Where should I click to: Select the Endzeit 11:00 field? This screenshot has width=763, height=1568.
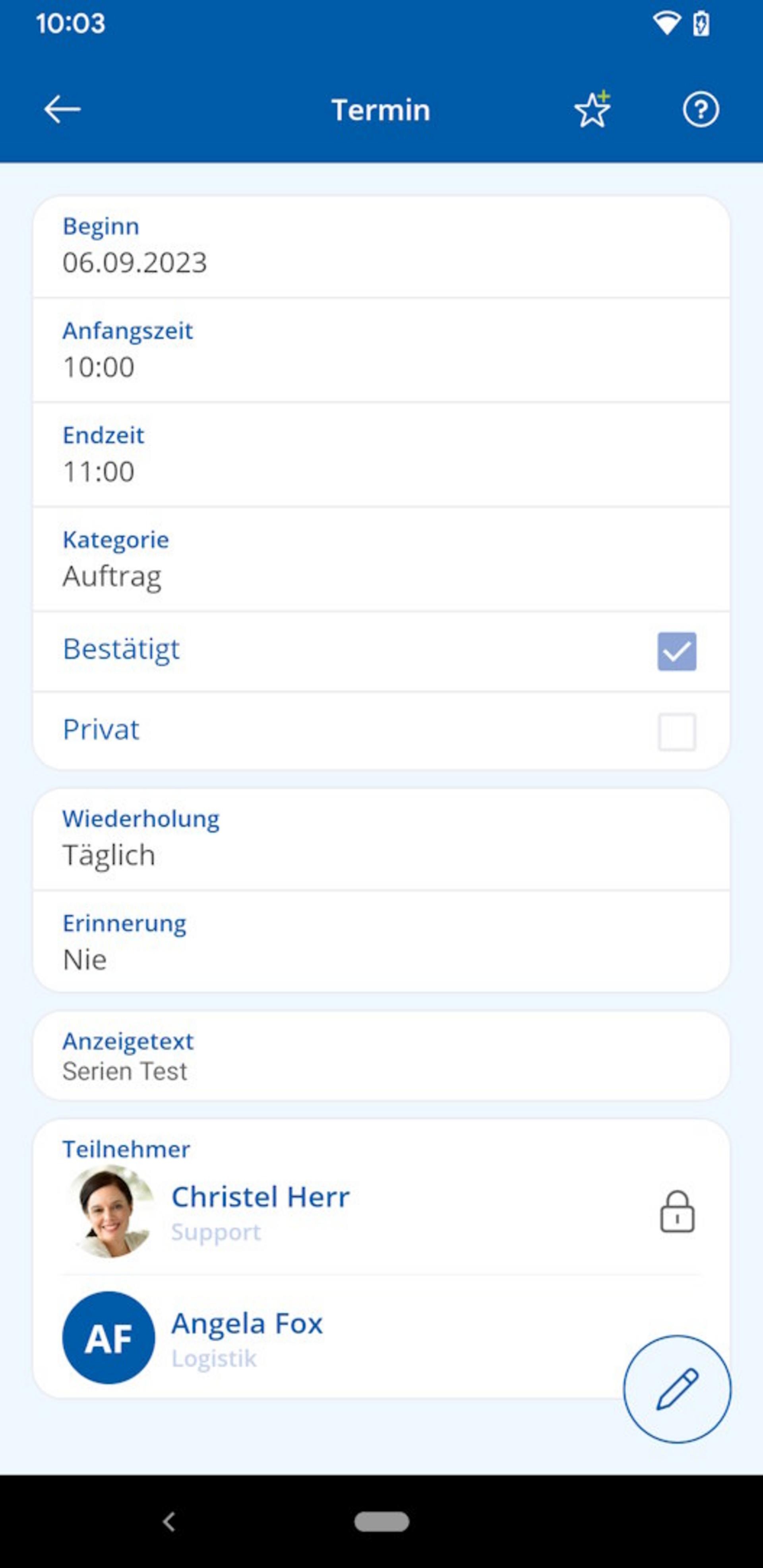381,455
